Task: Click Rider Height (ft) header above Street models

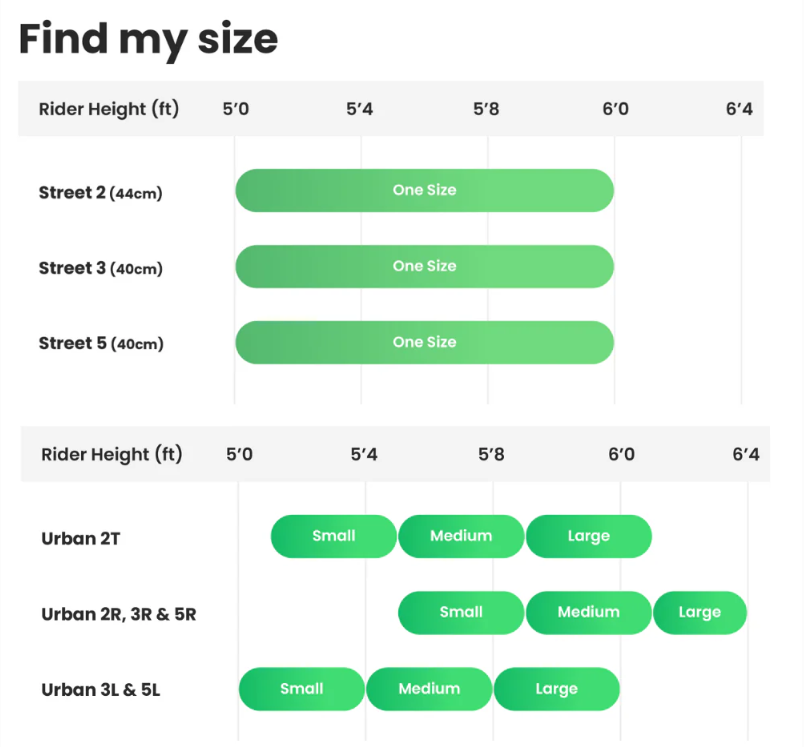Action: (x=109, y=109)
